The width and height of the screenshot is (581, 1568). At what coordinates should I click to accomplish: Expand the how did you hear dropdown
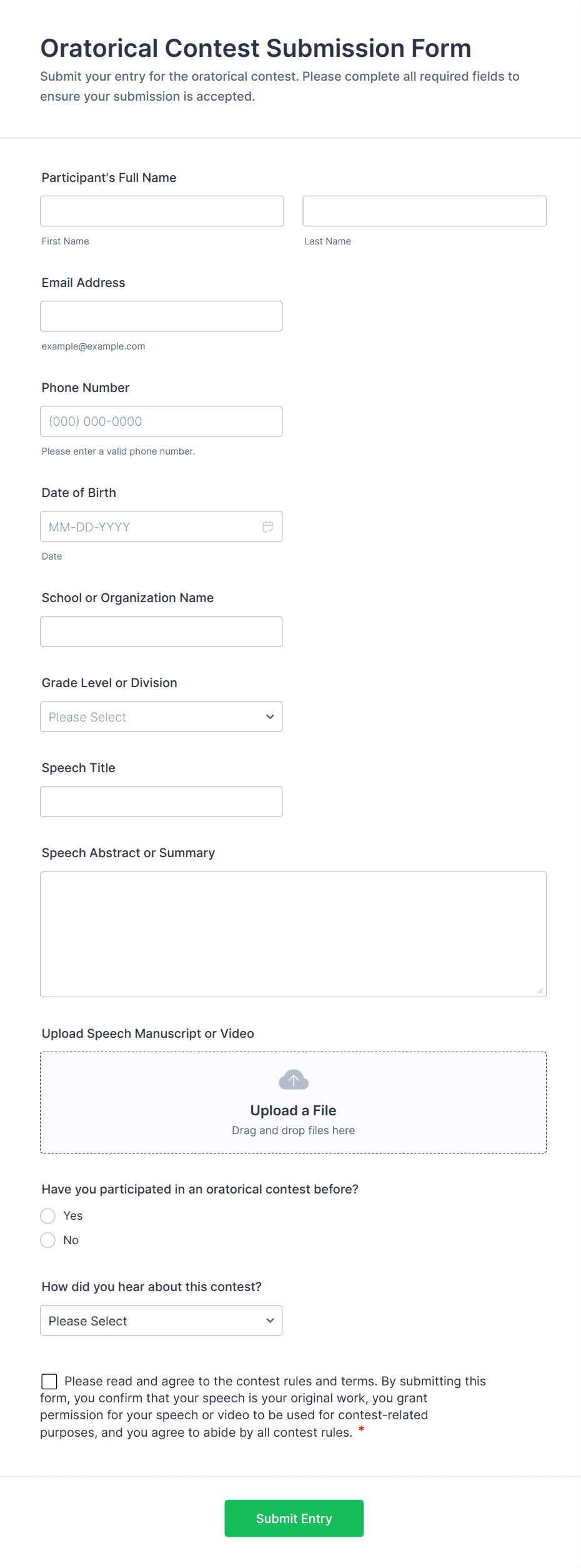pyautogui.click(x=161, y=1320)
